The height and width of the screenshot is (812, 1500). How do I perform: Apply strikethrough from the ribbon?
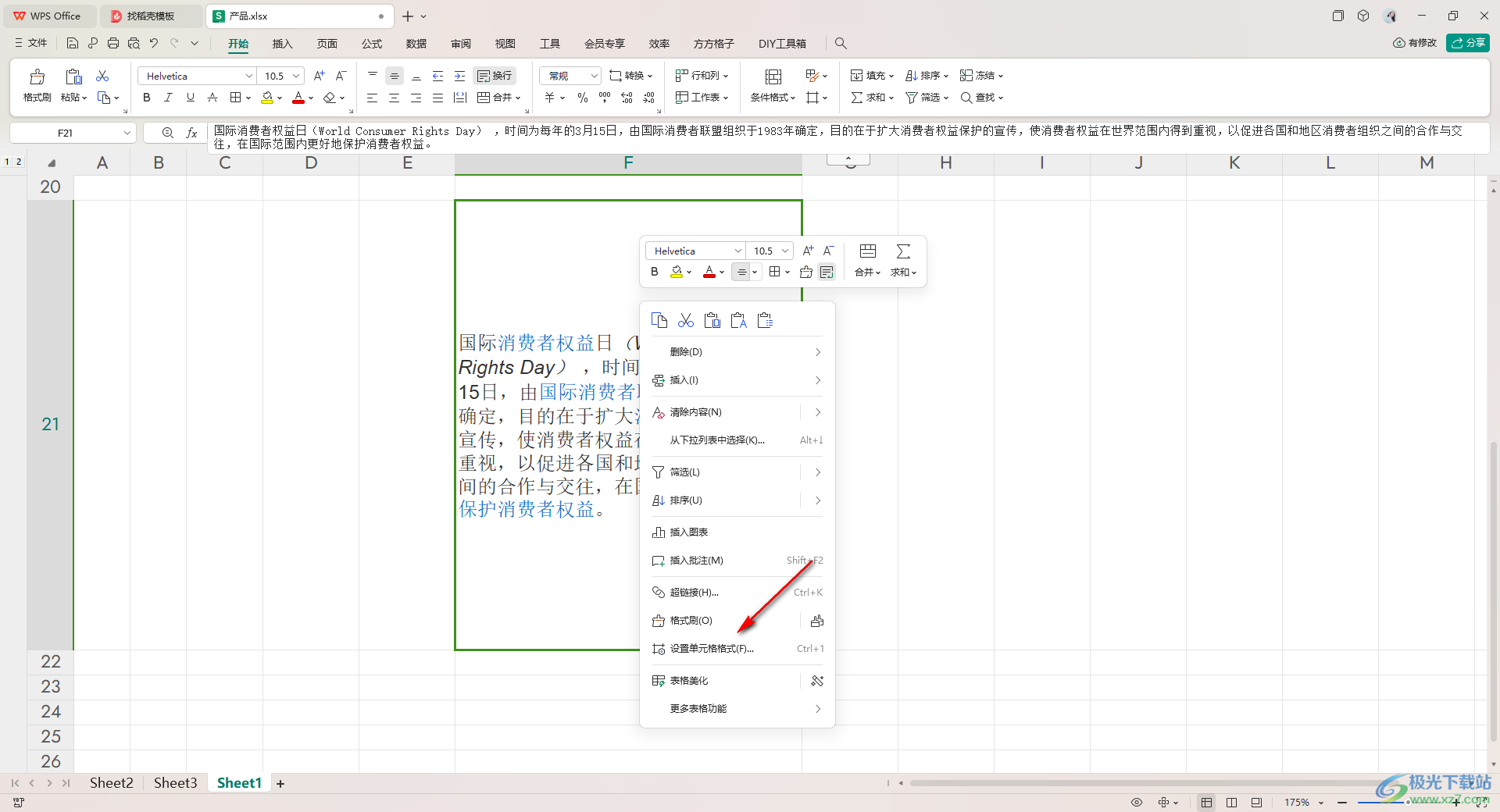[x=212, y=98]
